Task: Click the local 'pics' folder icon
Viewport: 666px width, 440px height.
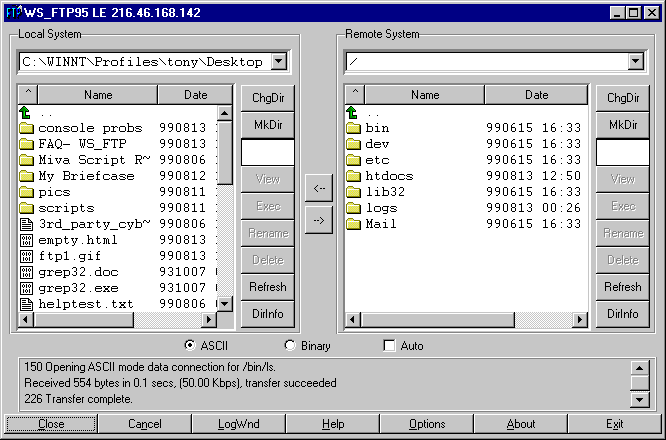Action: point(26,192)
